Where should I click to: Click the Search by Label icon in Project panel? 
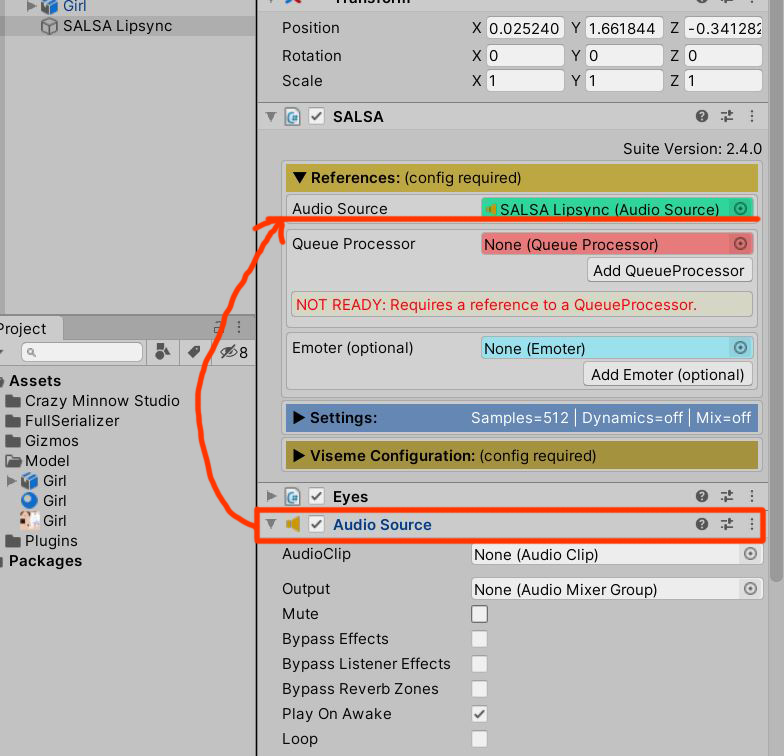(x=194, y=352)
